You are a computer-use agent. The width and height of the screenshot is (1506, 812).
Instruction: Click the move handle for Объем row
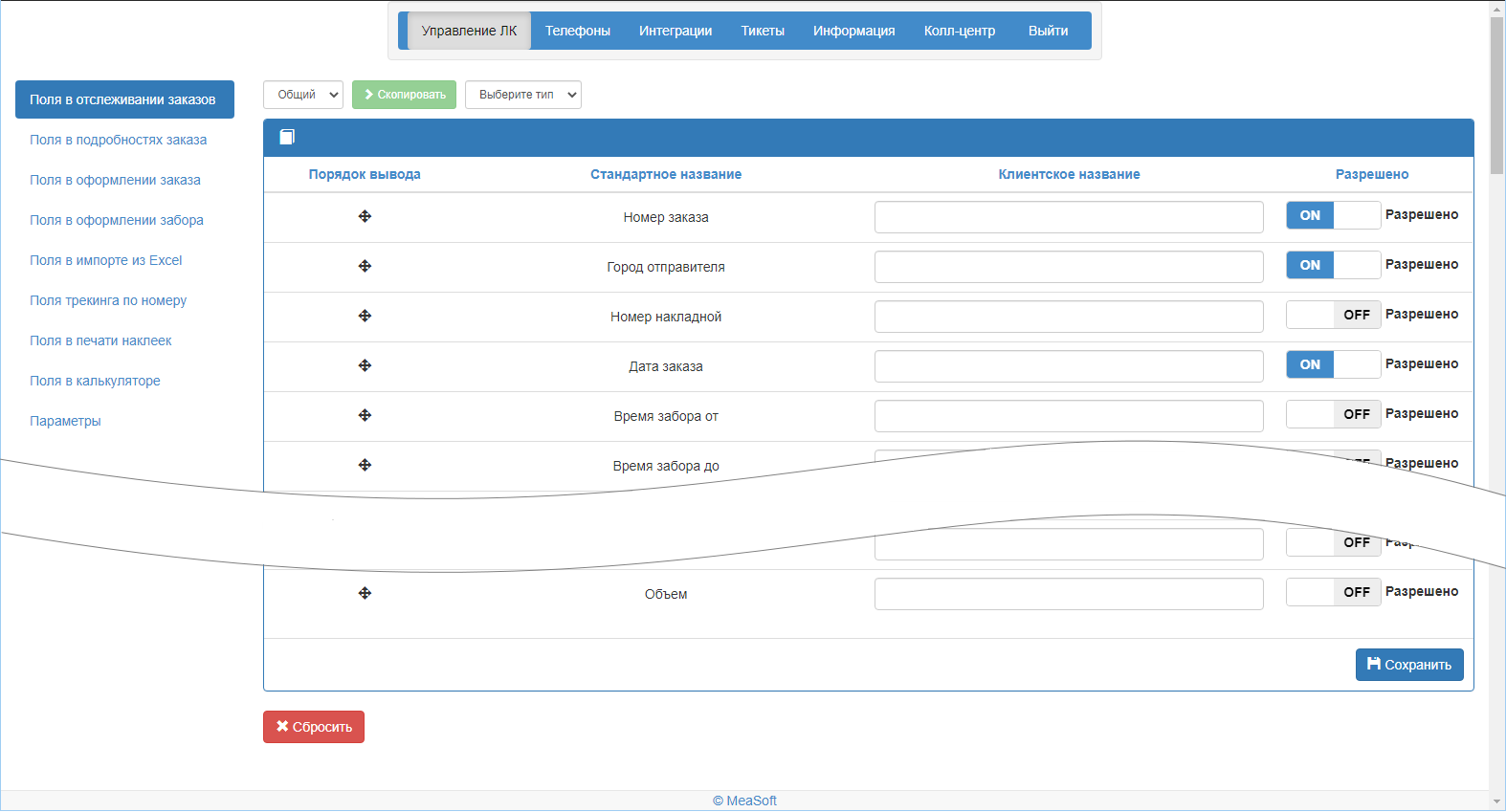pyautogui.click(x=365, y=593)
